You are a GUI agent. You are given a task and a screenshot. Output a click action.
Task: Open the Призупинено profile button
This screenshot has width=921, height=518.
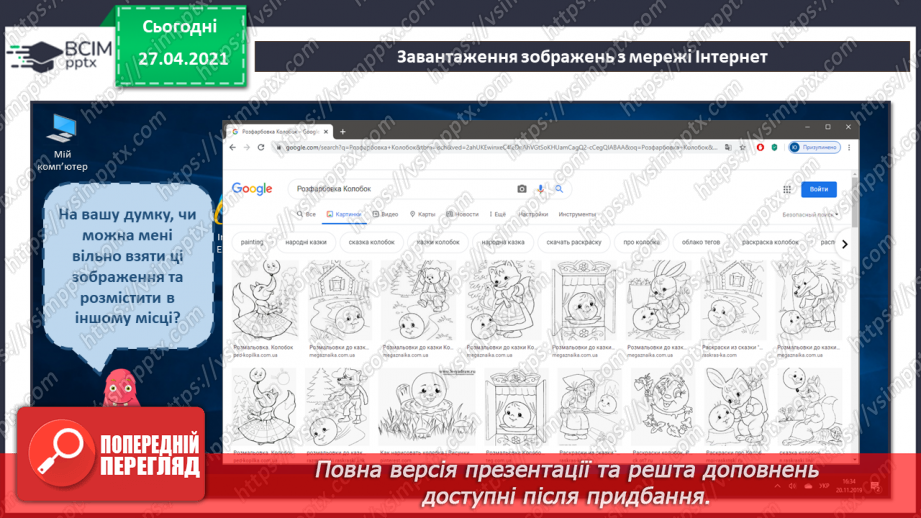815,147
